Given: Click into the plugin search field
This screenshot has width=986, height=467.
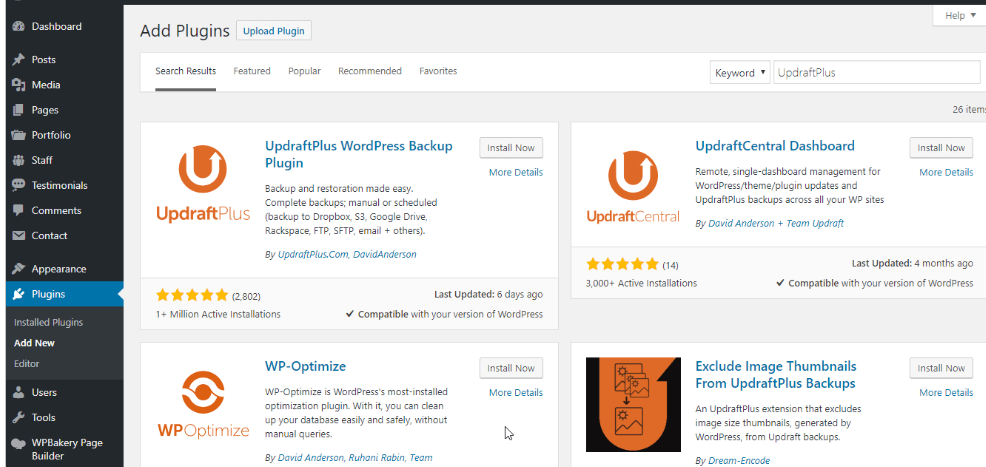Looking at the screenshot, I should (x=877, y=72).
